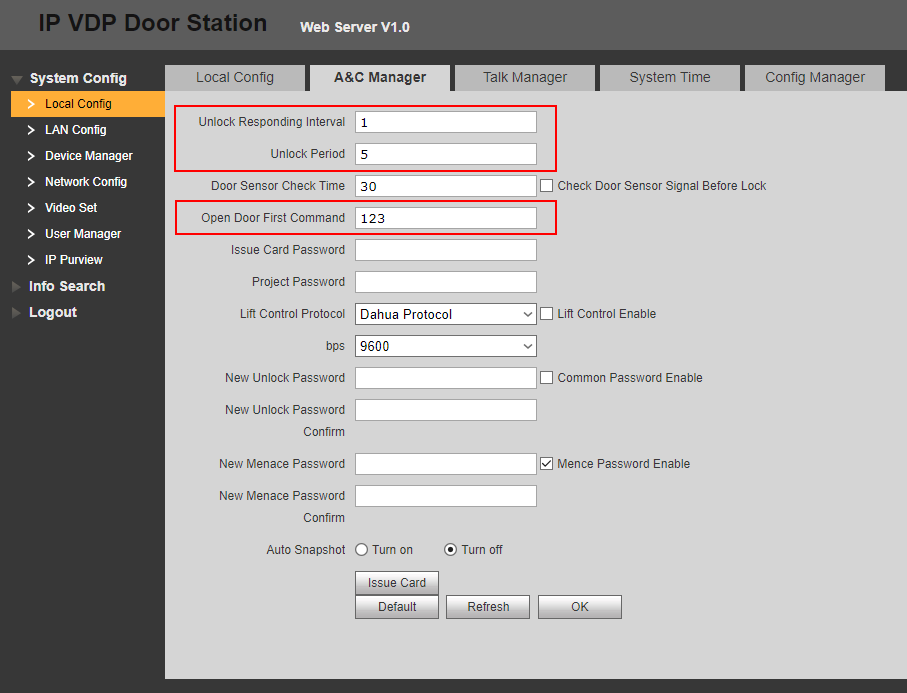Open Device Manager in sidebar
This screenshot has height=693, width=907.
pos(88,156)
